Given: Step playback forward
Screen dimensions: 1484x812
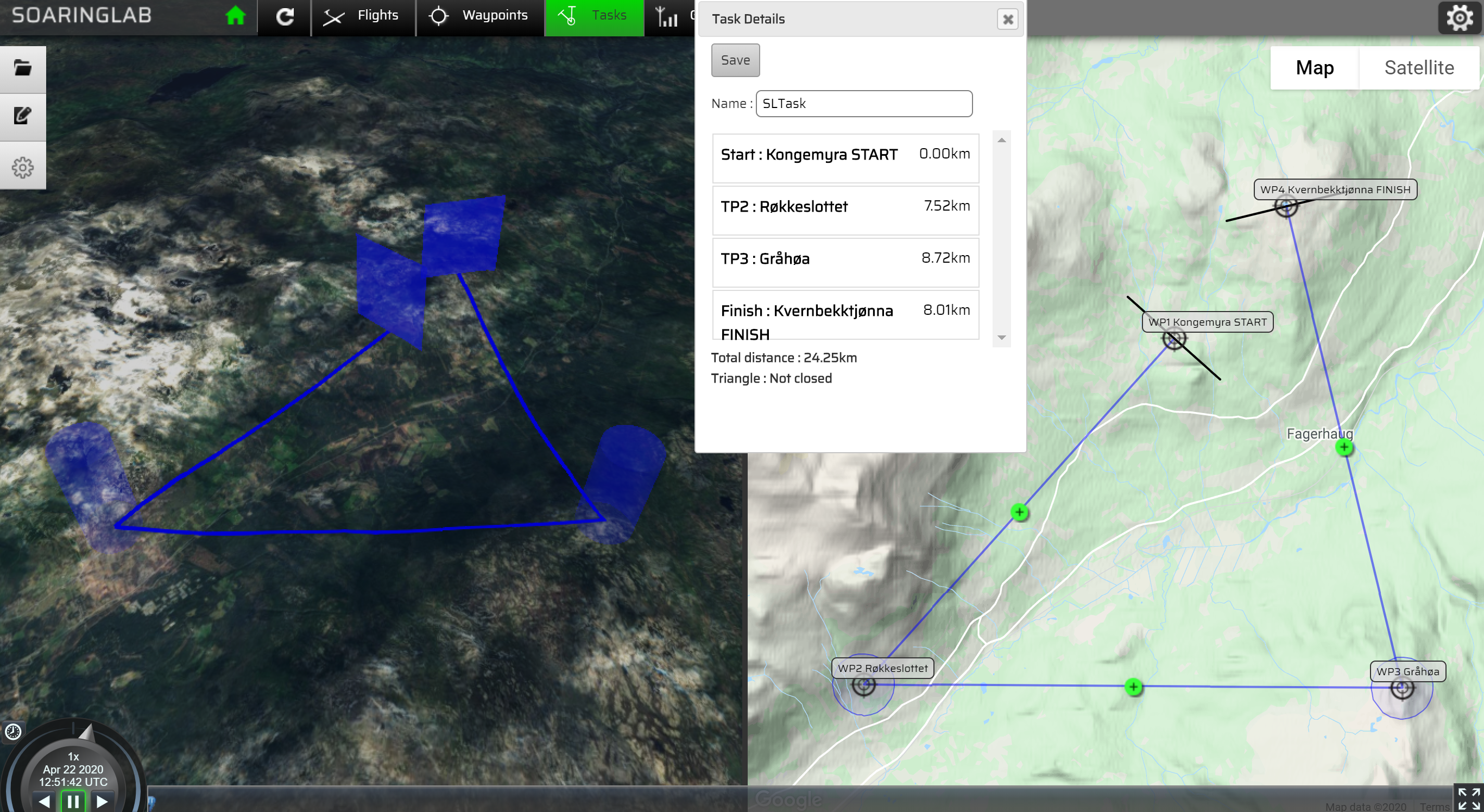Looking at the screenshot, I should 102,801.
